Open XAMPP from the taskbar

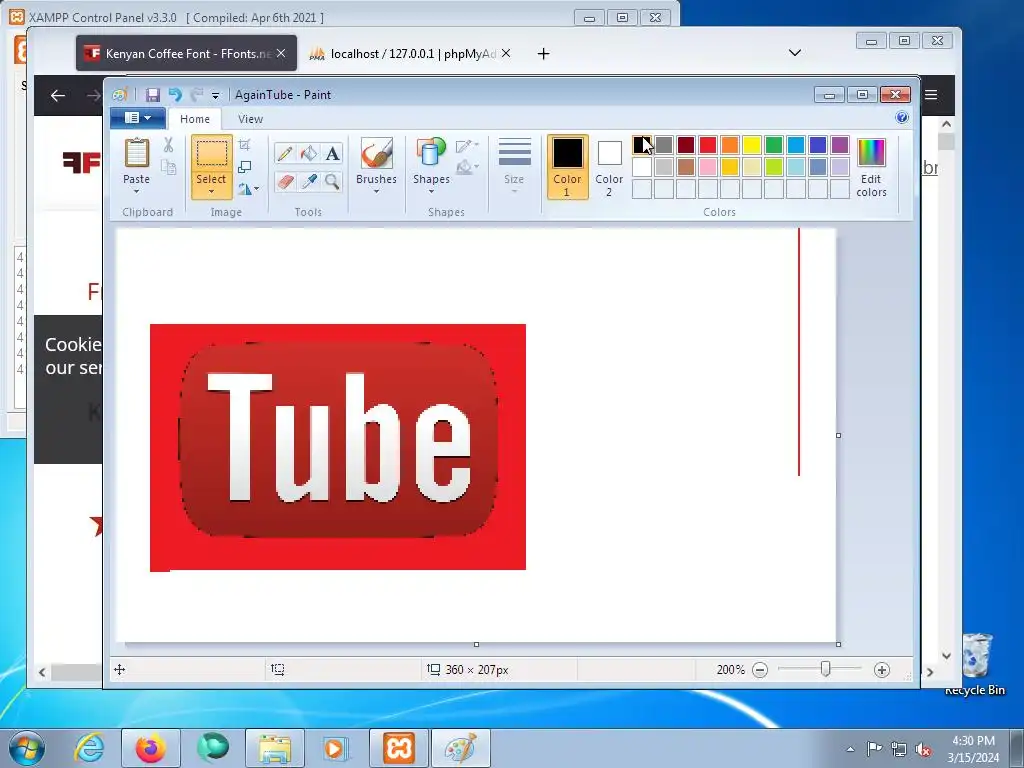click(x=399, y=748)
